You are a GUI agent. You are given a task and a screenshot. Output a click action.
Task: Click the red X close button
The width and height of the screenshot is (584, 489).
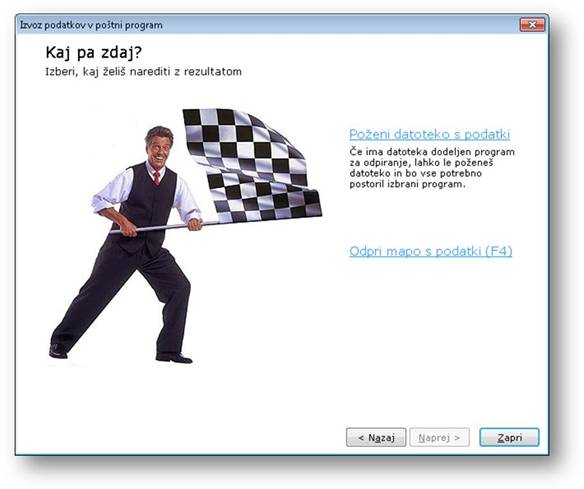pyautogui.click(x=532, y=25)
